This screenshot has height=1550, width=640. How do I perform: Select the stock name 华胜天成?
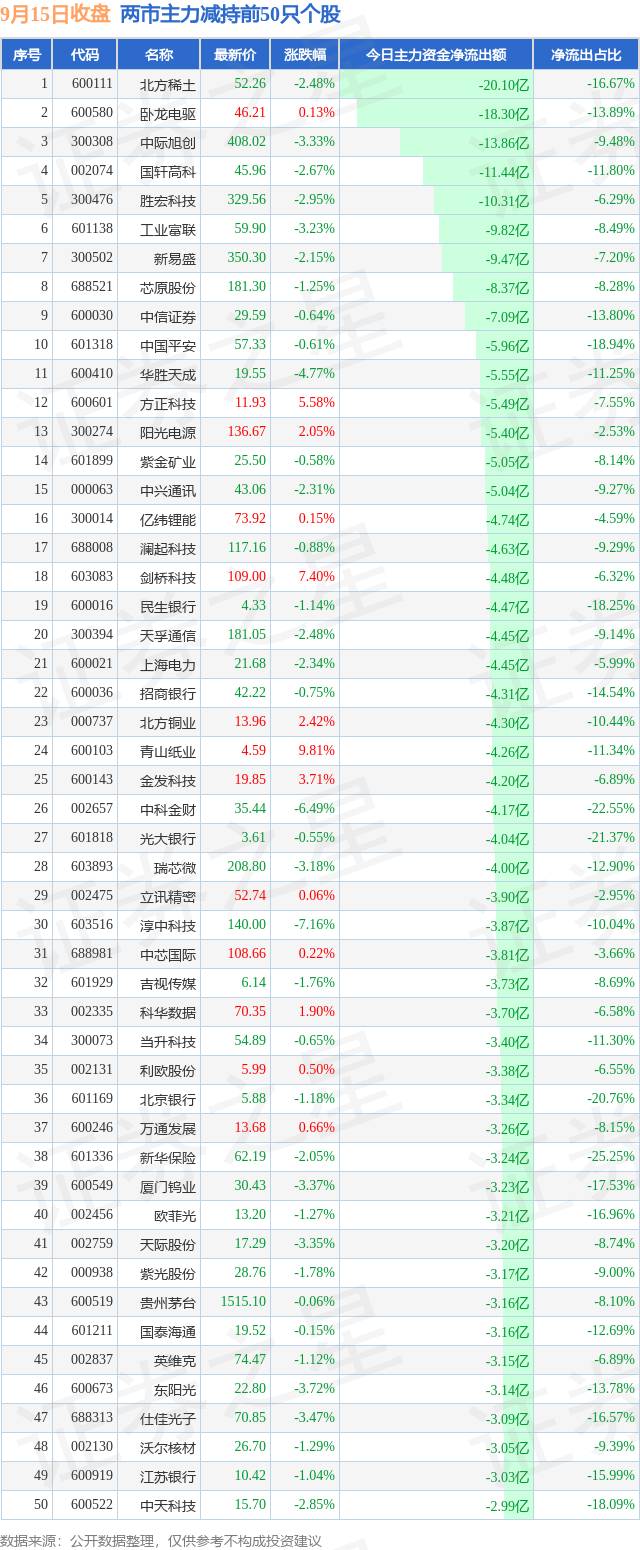point(168,374)
